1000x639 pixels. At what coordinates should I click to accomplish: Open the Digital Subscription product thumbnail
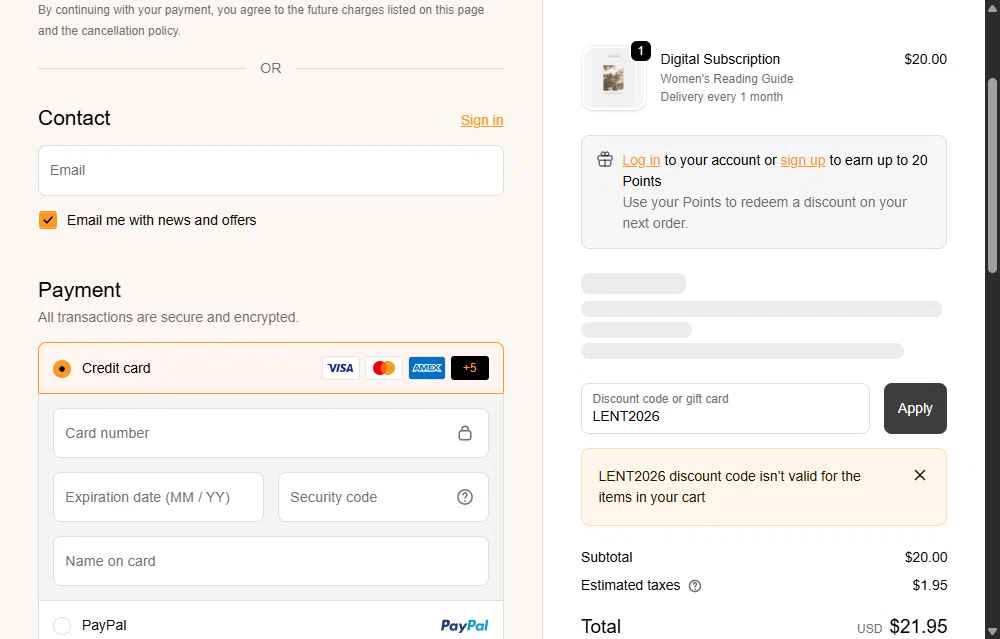point(614,78)
